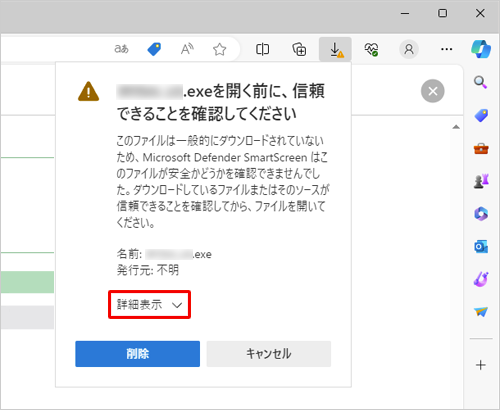Open the sidebar Search icon
Image resolution: width=500 pixels, height=410 pixels.
pyautogui.click(x=481, y=82)
